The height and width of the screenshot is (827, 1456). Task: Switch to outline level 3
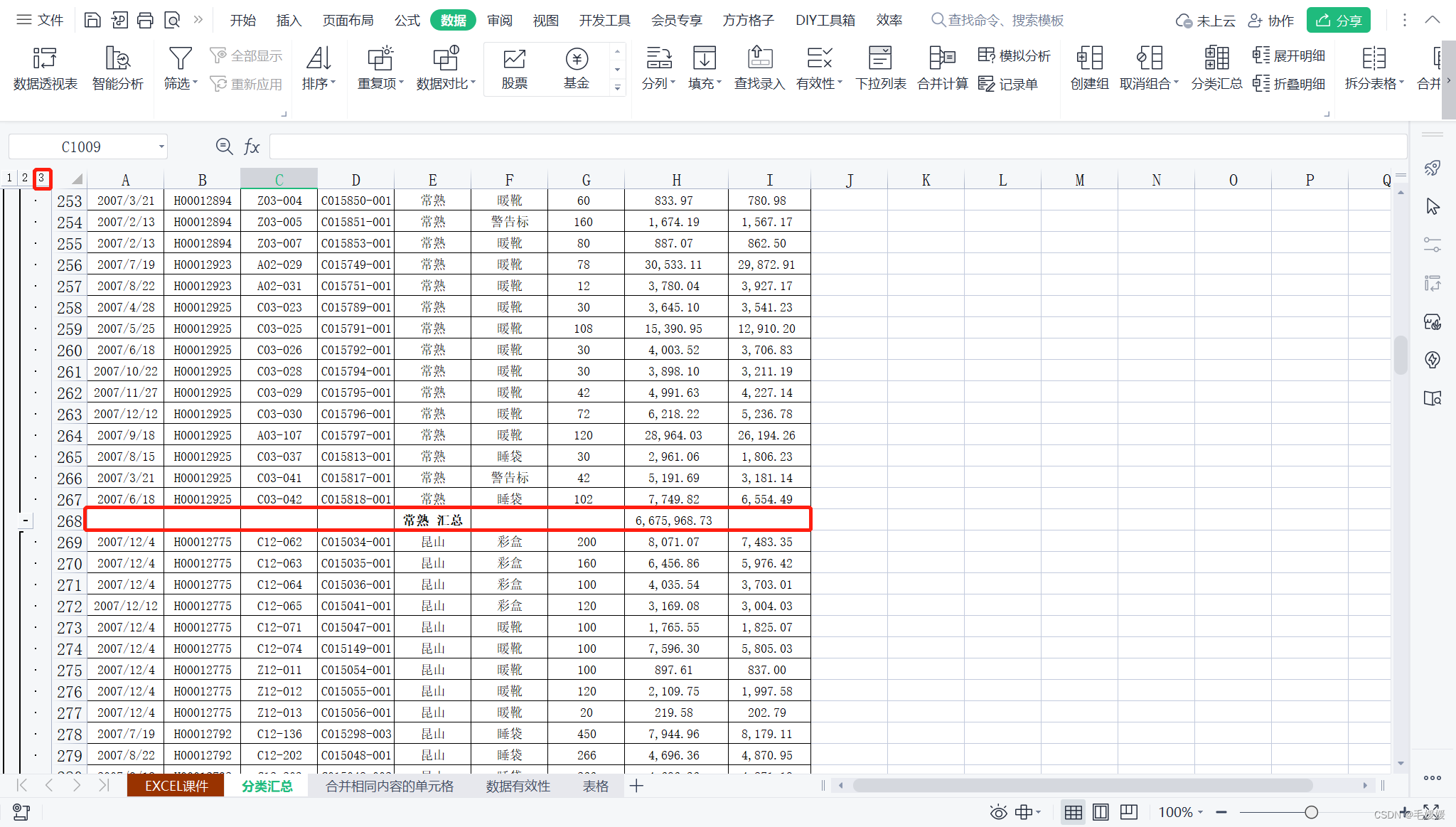(42, 178)
